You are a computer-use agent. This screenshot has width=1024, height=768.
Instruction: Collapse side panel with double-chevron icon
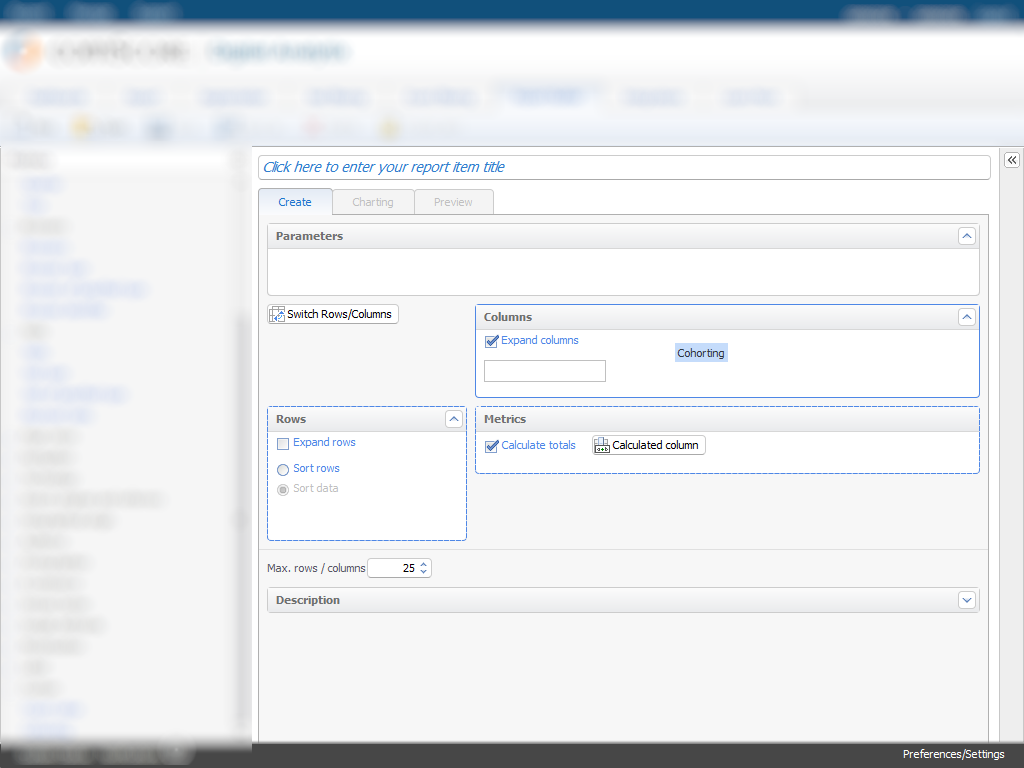[x=1012, y=160]
